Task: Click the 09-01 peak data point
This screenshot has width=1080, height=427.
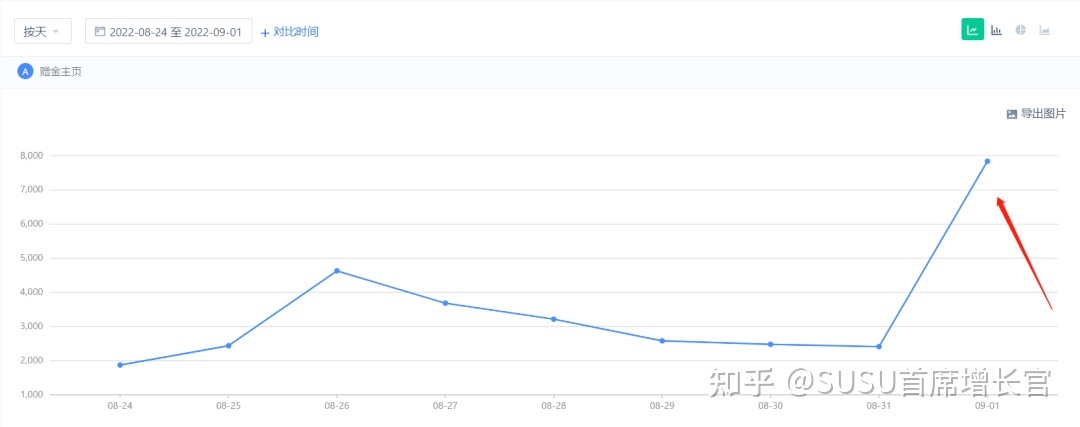Action: (x=987, y=161)
